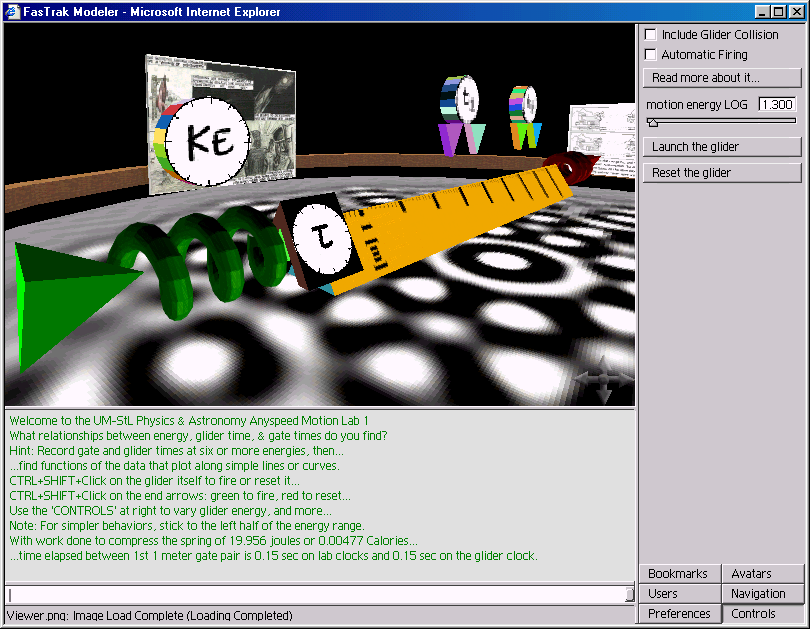Viewport: 810px width, 629px height.
Task: Click the navigation arrows cross icon
Action: 604,380
